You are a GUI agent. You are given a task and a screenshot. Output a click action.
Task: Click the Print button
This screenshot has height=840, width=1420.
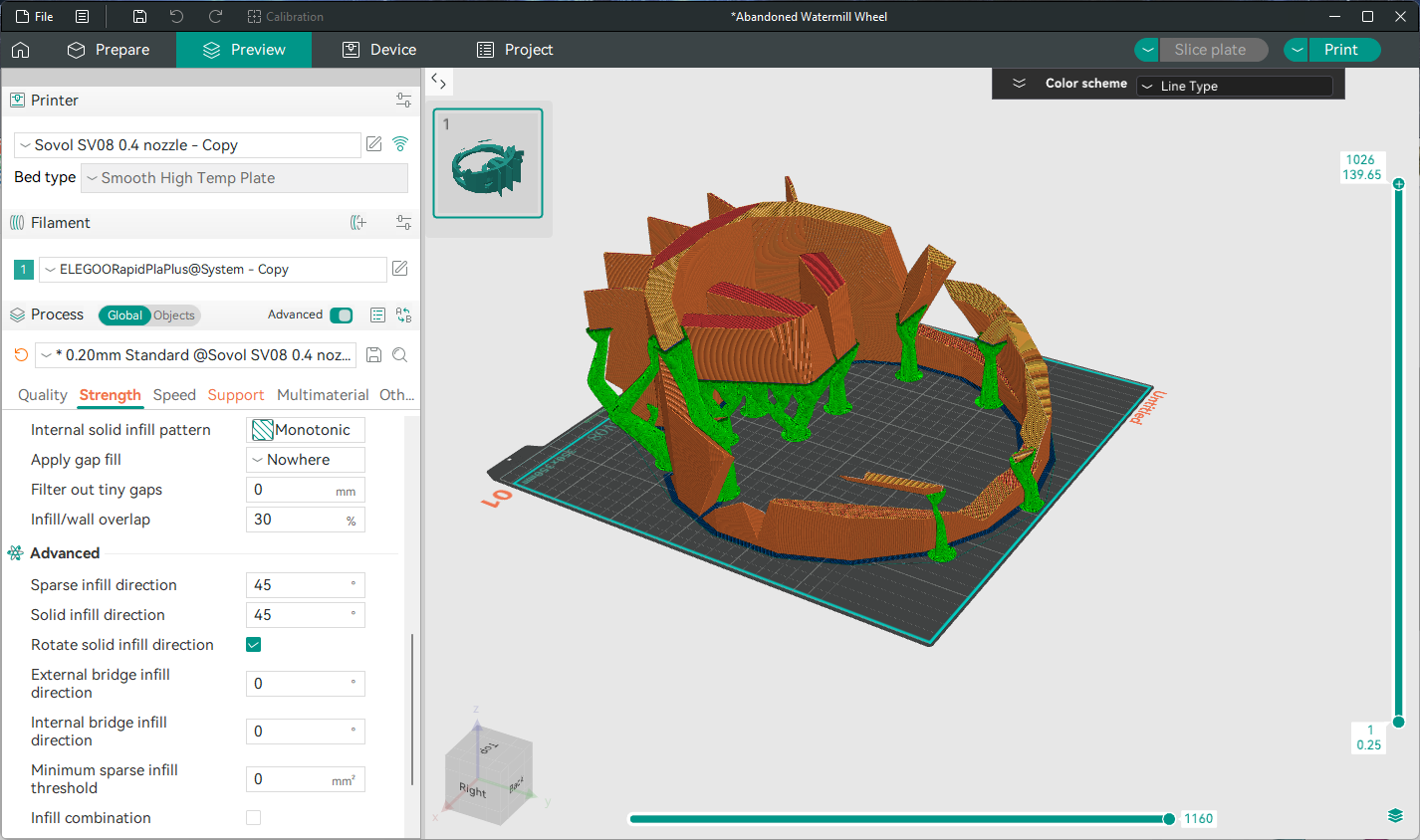pos(1344,50)
